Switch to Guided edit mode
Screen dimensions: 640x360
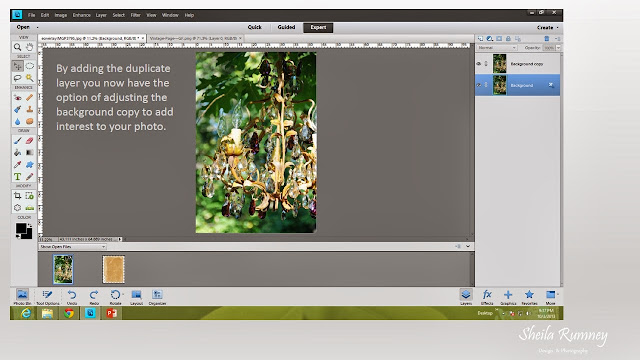coord(286,27)
